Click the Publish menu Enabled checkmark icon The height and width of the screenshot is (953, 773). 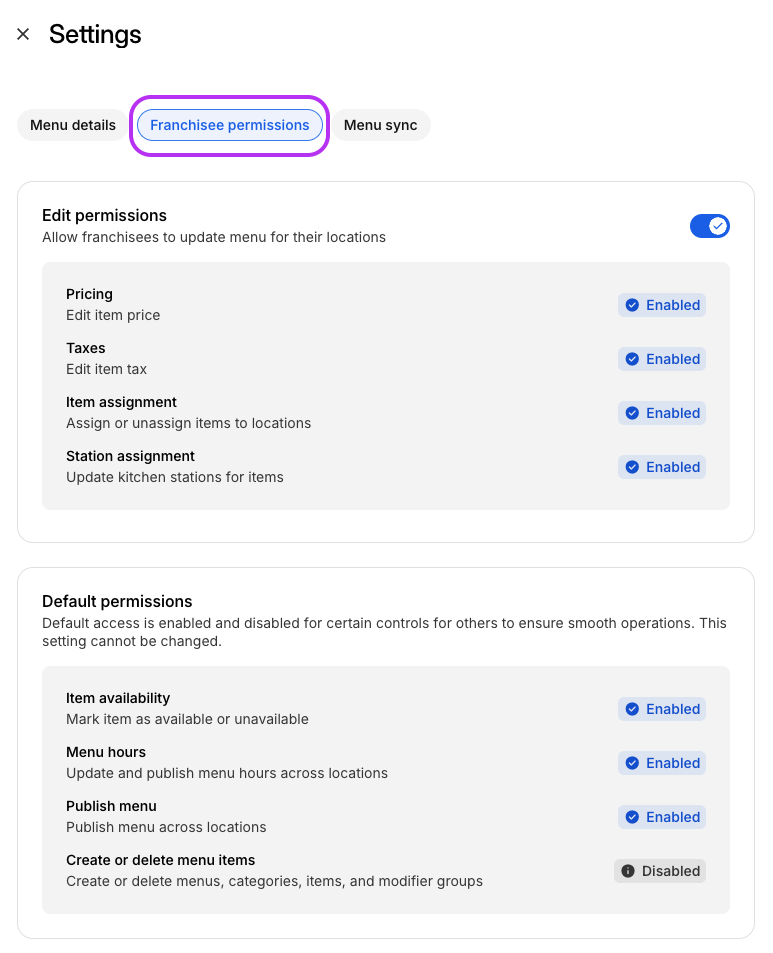coord(632,817)
